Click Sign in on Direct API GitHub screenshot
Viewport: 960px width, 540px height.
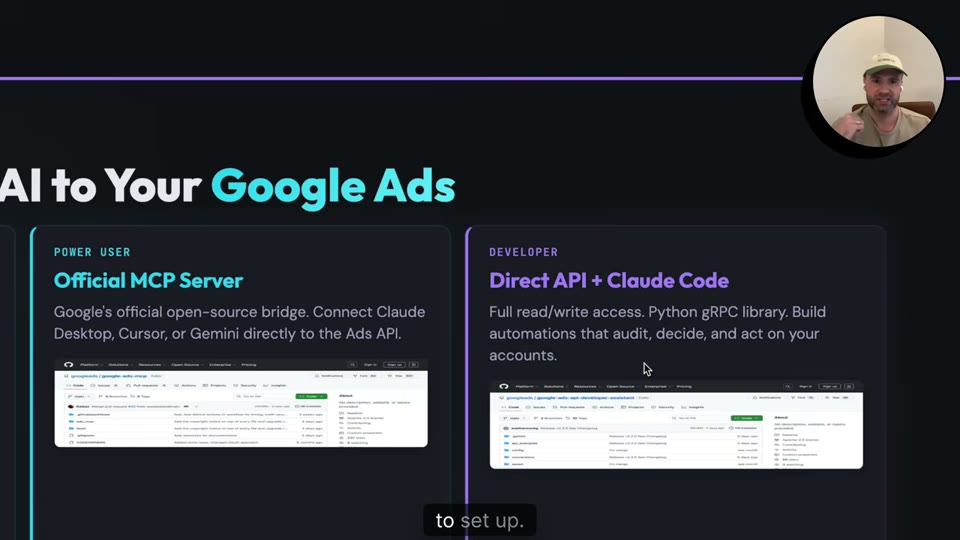(806, 386)
